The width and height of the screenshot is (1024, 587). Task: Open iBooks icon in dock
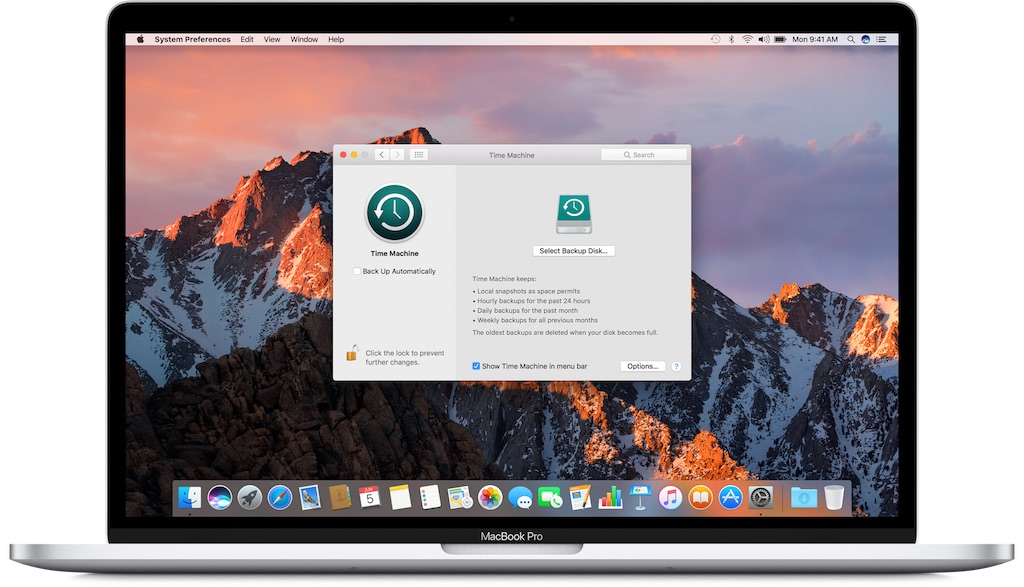(700, 498)
